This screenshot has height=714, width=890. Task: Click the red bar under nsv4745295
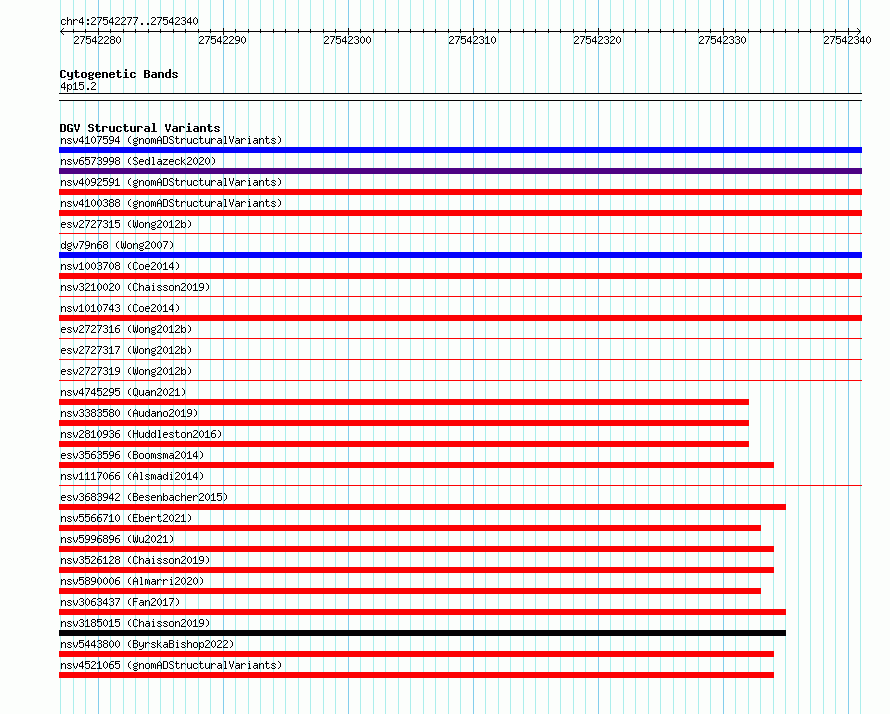(404, 402)
